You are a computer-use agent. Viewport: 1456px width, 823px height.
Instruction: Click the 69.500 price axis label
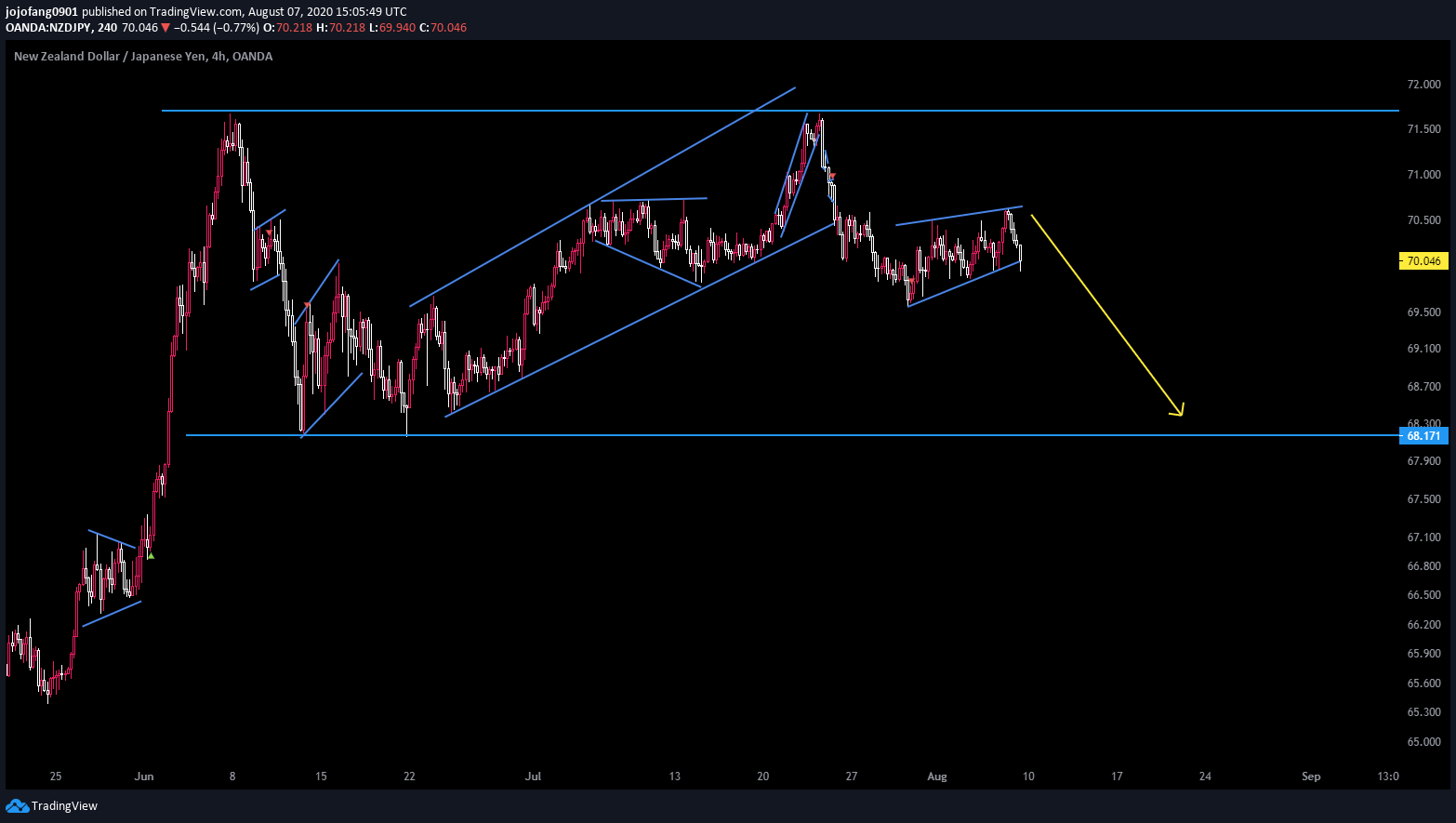(1423, 312)
